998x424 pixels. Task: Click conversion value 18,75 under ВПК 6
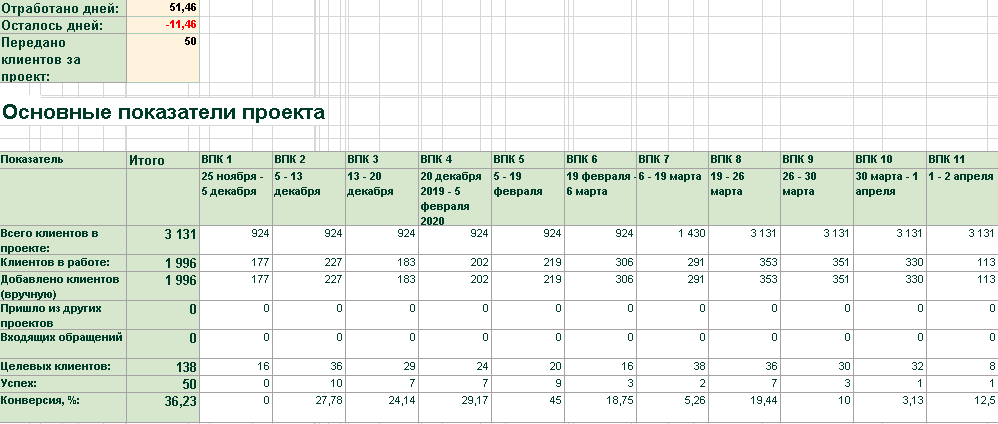point(600,407)
